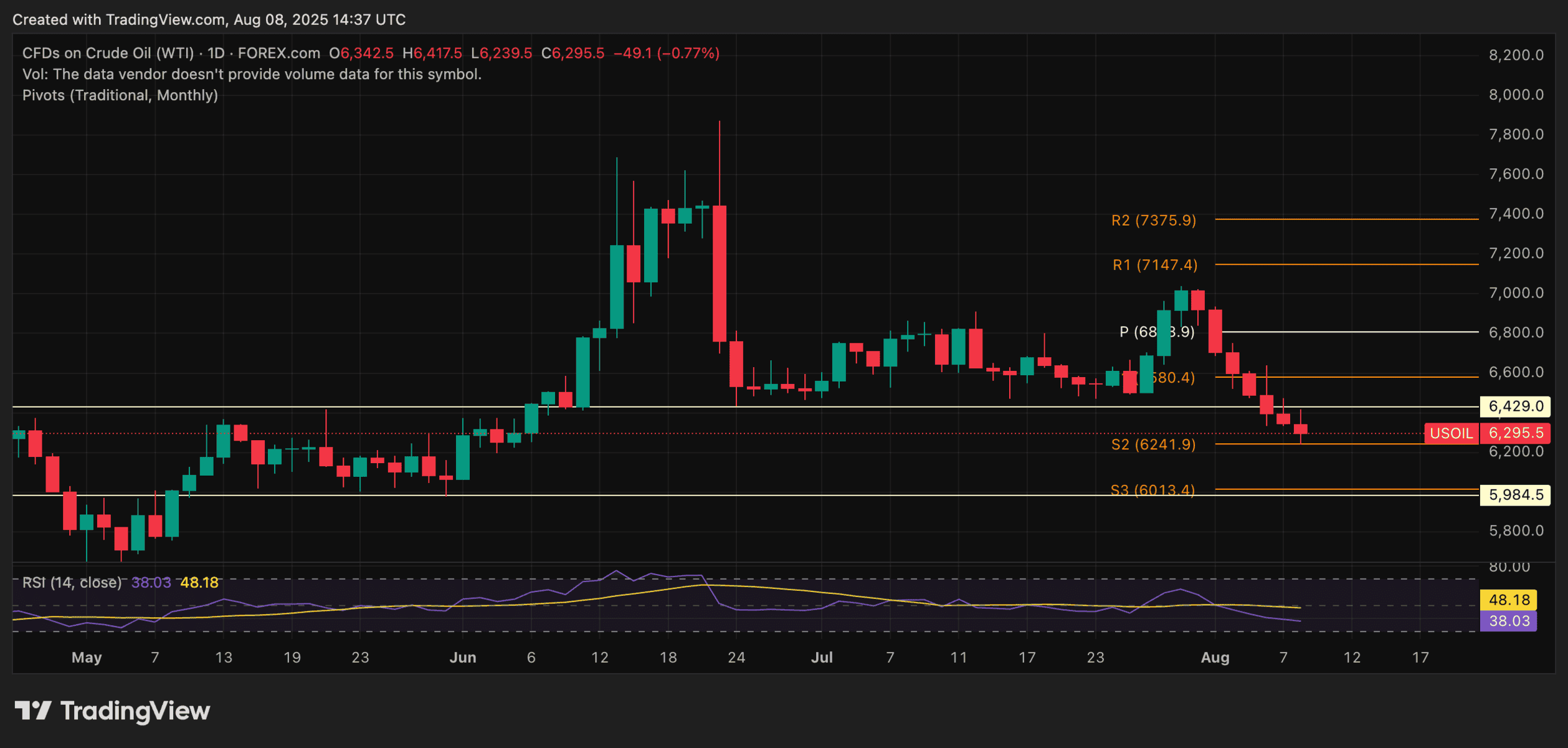Select the CFDs on Crude Oil (WTI) title
Viewport: 1568px width, 748px height.
pos(108,53)
